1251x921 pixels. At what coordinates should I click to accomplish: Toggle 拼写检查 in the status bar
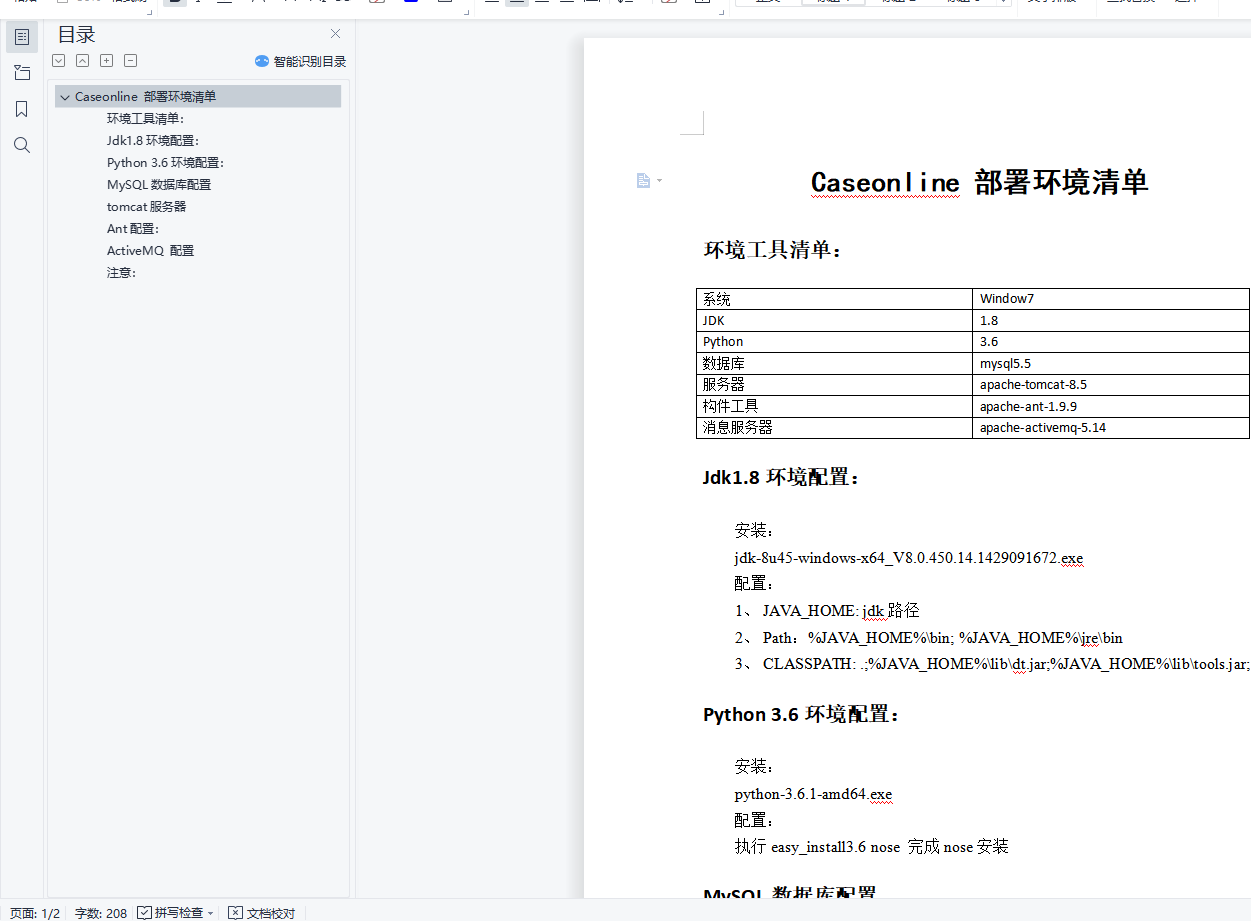[170, 913]
